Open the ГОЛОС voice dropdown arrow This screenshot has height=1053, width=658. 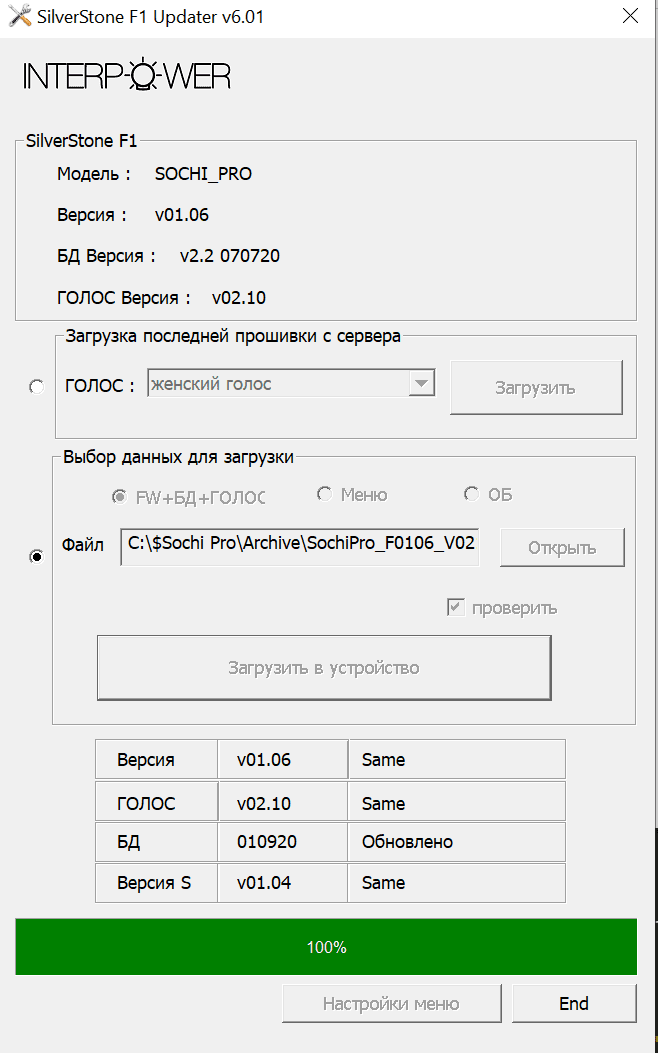tap(422, 384)
